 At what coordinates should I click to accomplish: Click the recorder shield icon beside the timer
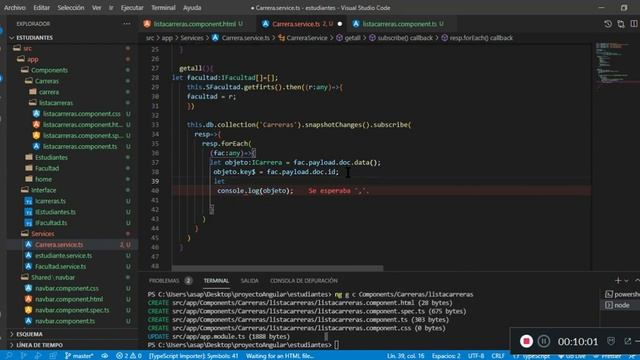611,341
